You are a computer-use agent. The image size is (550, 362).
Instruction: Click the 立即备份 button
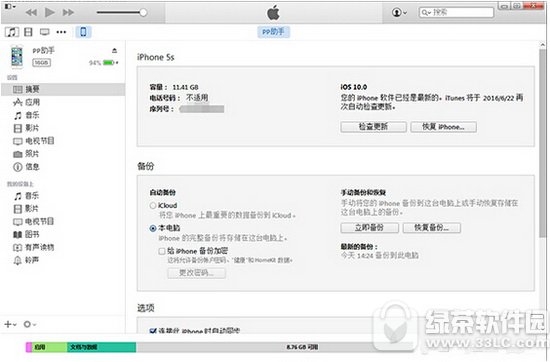tap(369, 228)
